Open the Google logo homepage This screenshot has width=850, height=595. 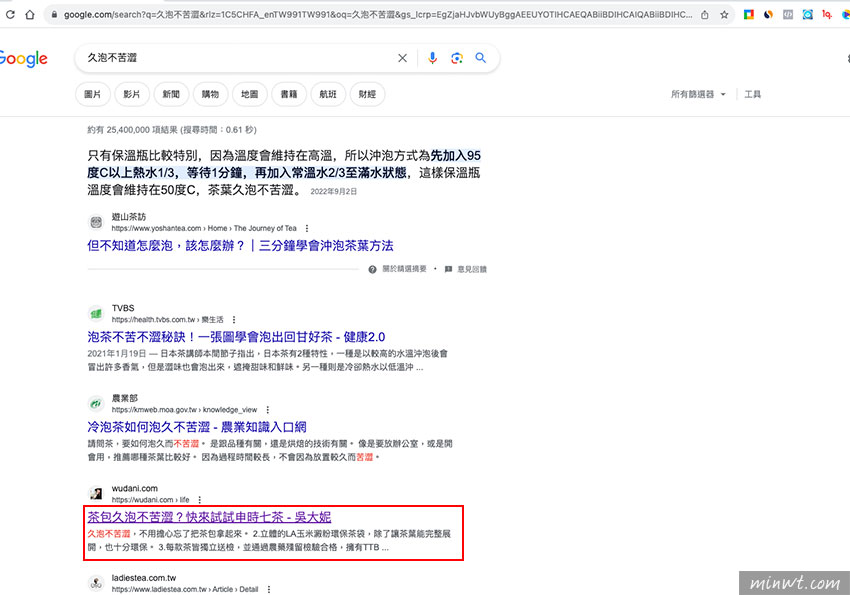click(23, 59)
